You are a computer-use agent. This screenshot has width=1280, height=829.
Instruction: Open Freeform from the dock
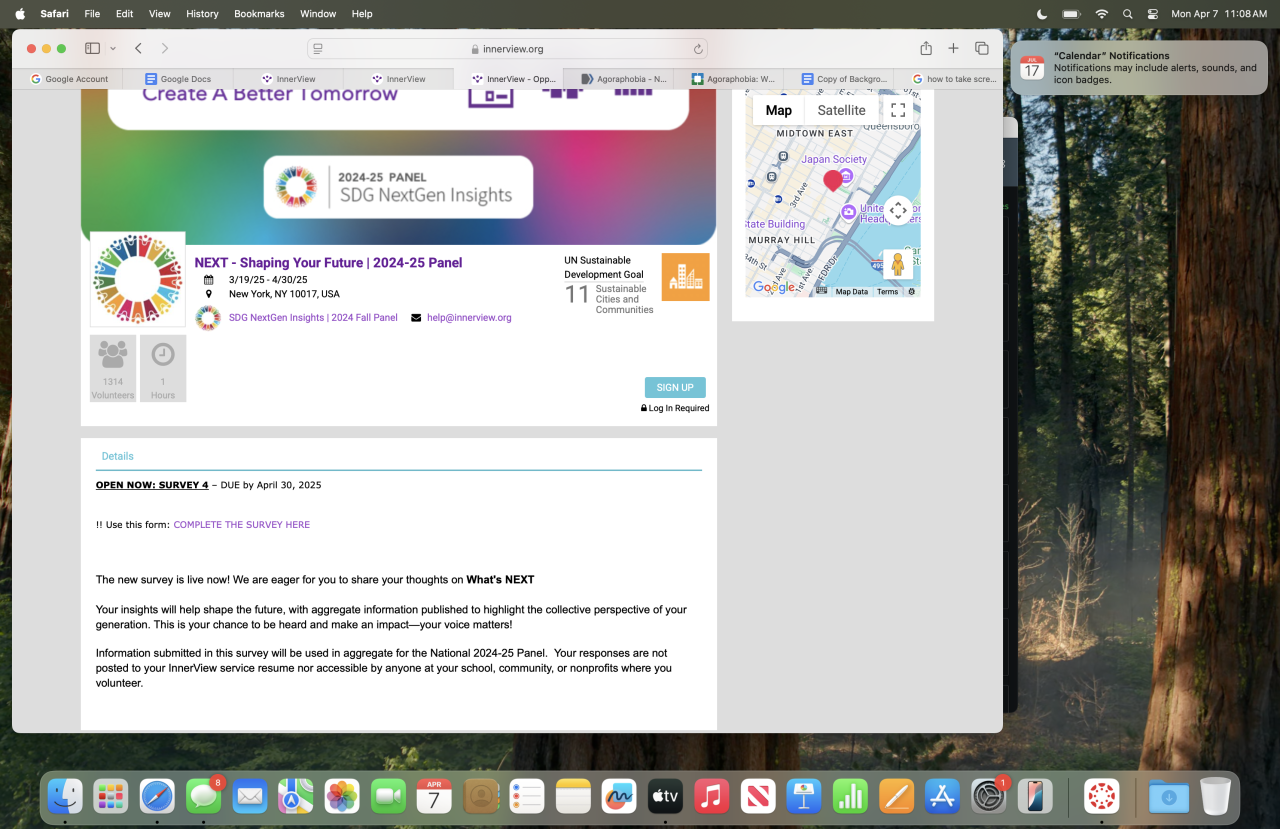tap(620, 796)
